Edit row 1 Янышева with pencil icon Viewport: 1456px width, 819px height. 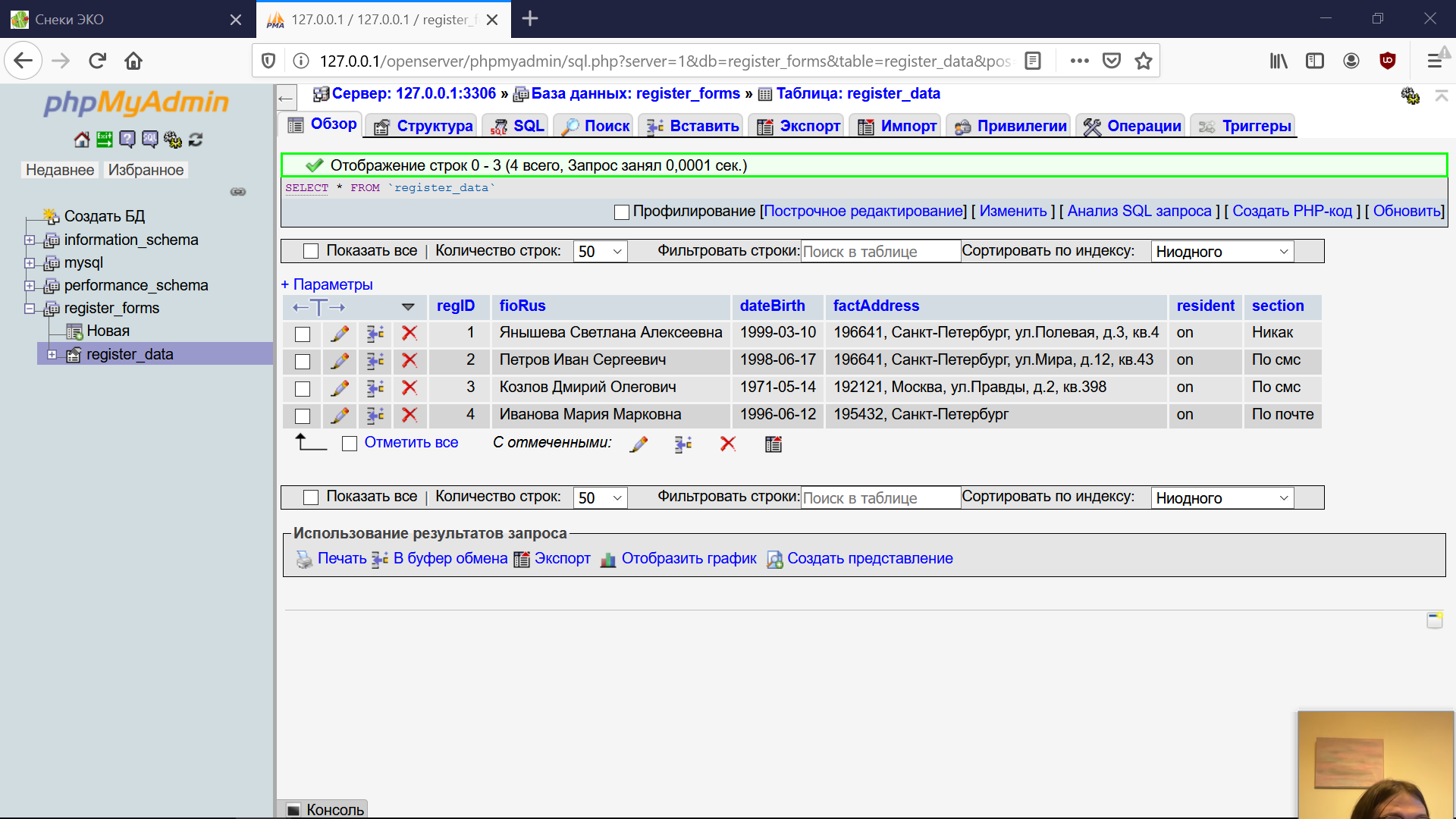tap(340, 333)
